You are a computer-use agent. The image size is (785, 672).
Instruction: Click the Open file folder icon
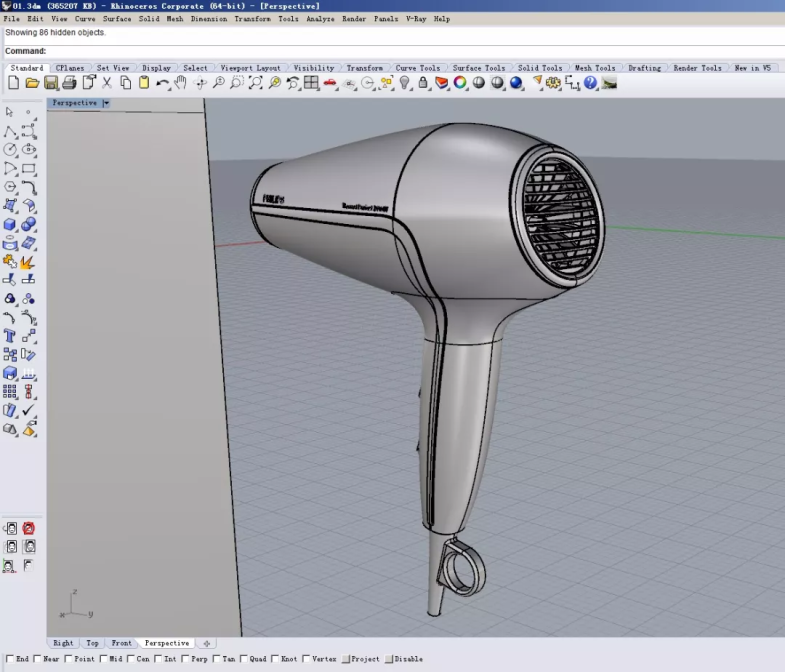[32, 83]
